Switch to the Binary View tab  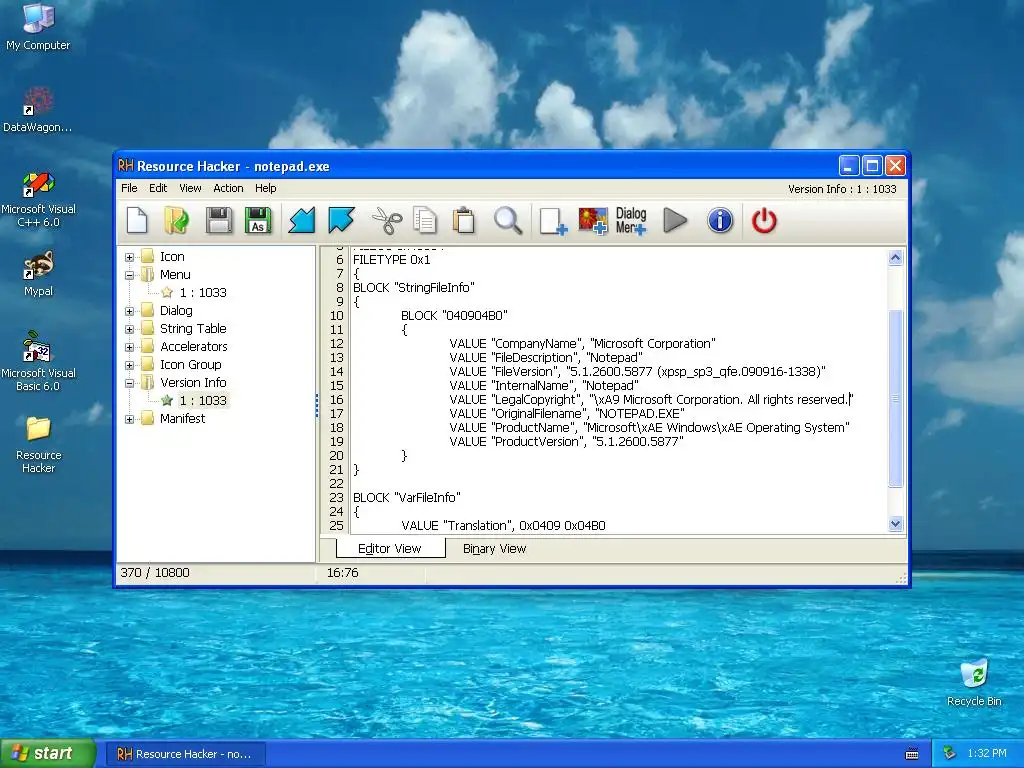(494, 549)
